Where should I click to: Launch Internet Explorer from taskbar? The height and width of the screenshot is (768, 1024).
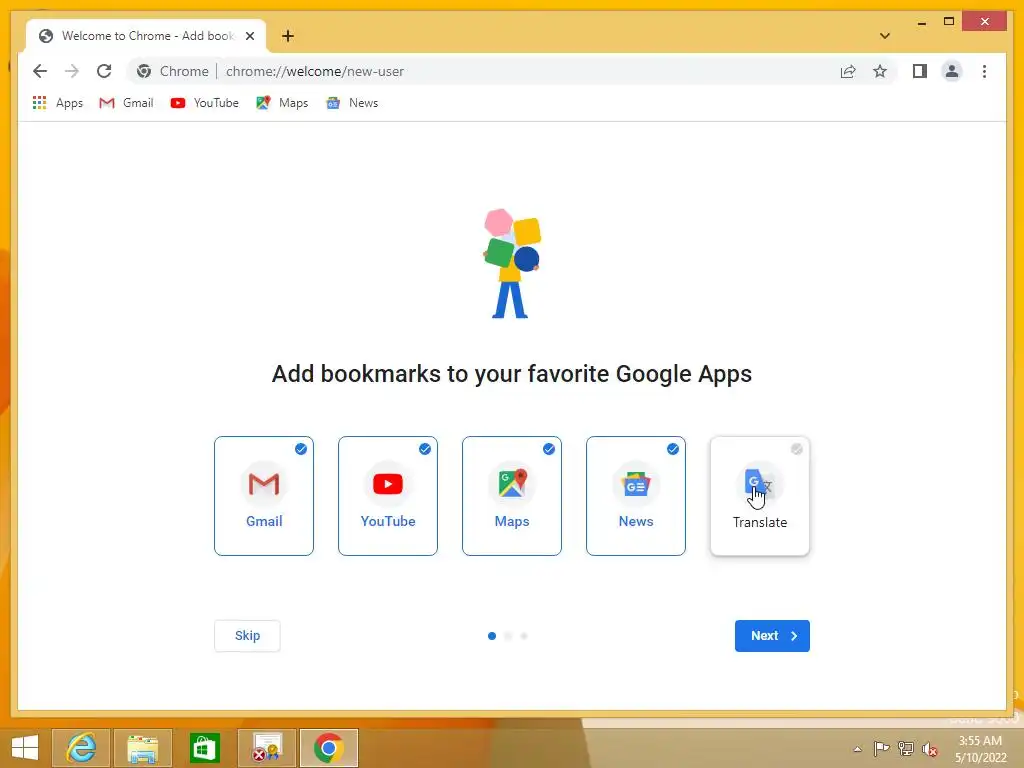(81, 748)
